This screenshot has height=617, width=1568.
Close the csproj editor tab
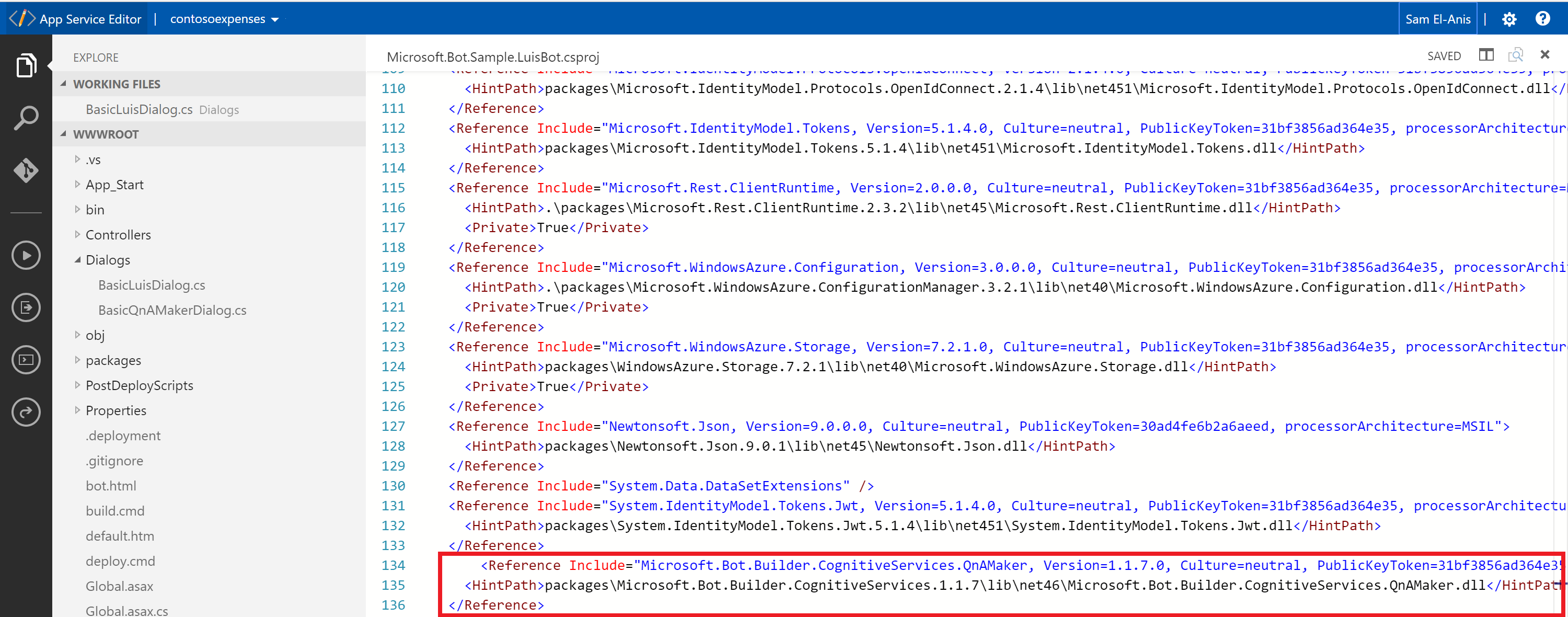tap(1545, 55)
